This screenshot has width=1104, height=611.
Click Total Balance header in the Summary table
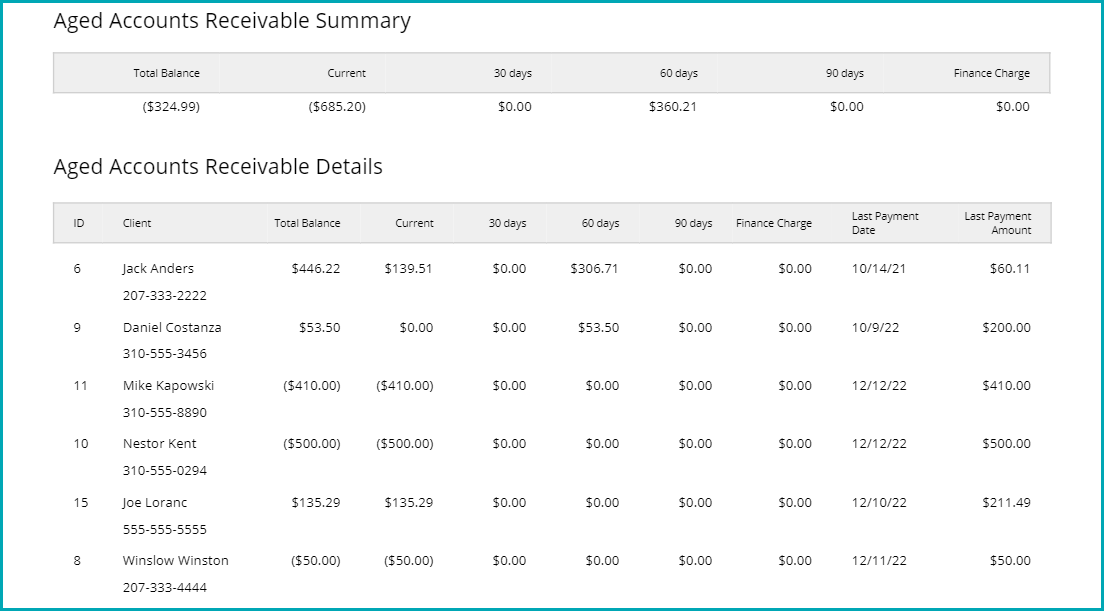click(x=166, y=73)
